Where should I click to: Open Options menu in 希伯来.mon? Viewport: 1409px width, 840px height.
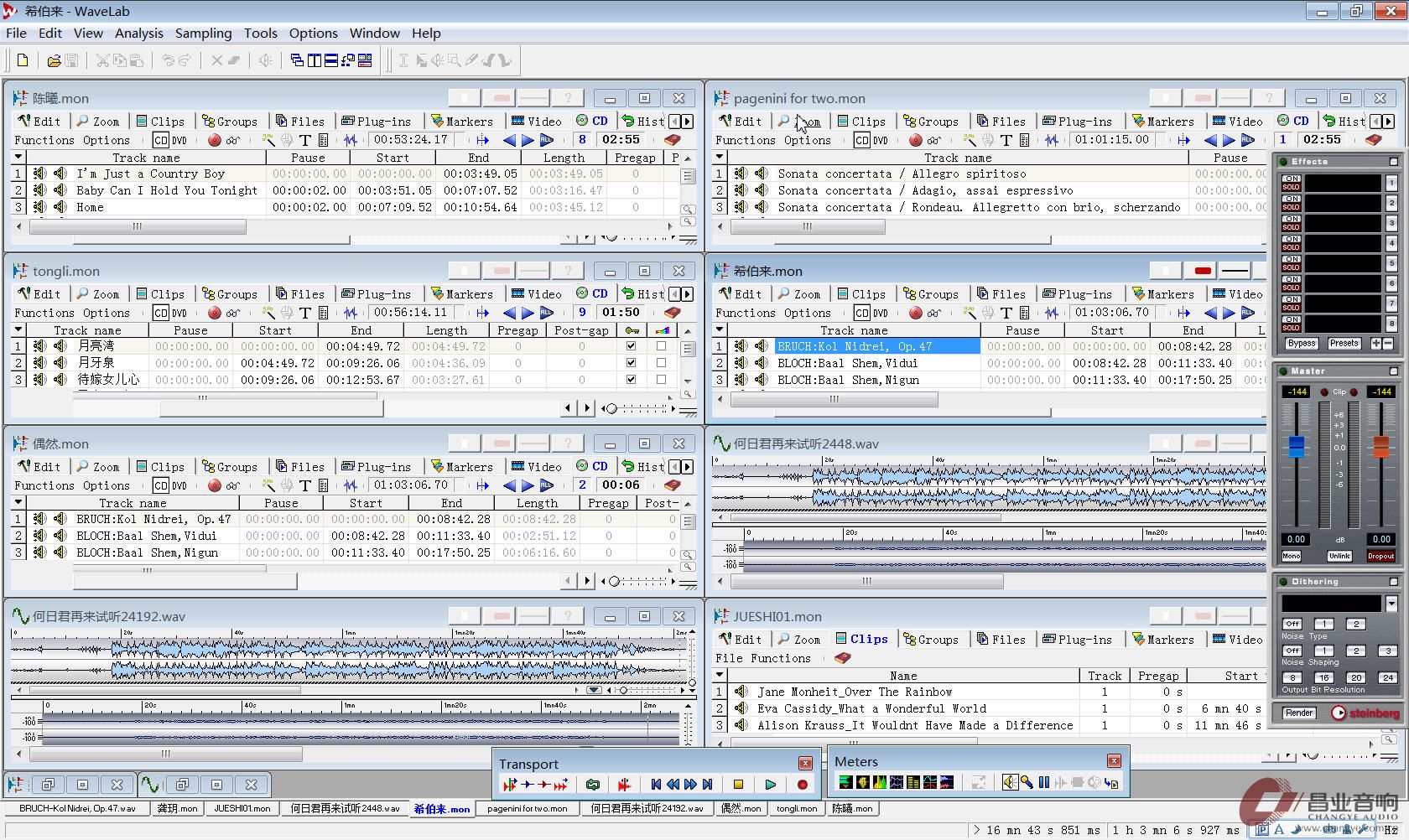coord(807,313)
